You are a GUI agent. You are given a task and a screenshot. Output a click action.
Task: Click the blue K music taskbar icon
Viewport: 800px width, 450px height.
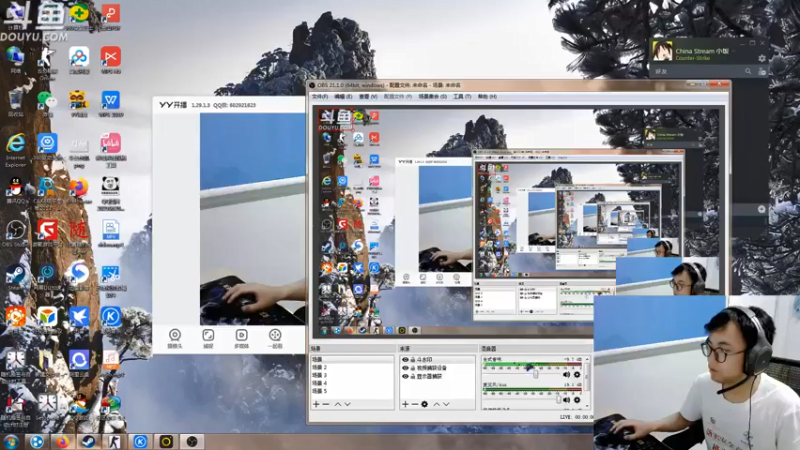(x=140, y=441)
